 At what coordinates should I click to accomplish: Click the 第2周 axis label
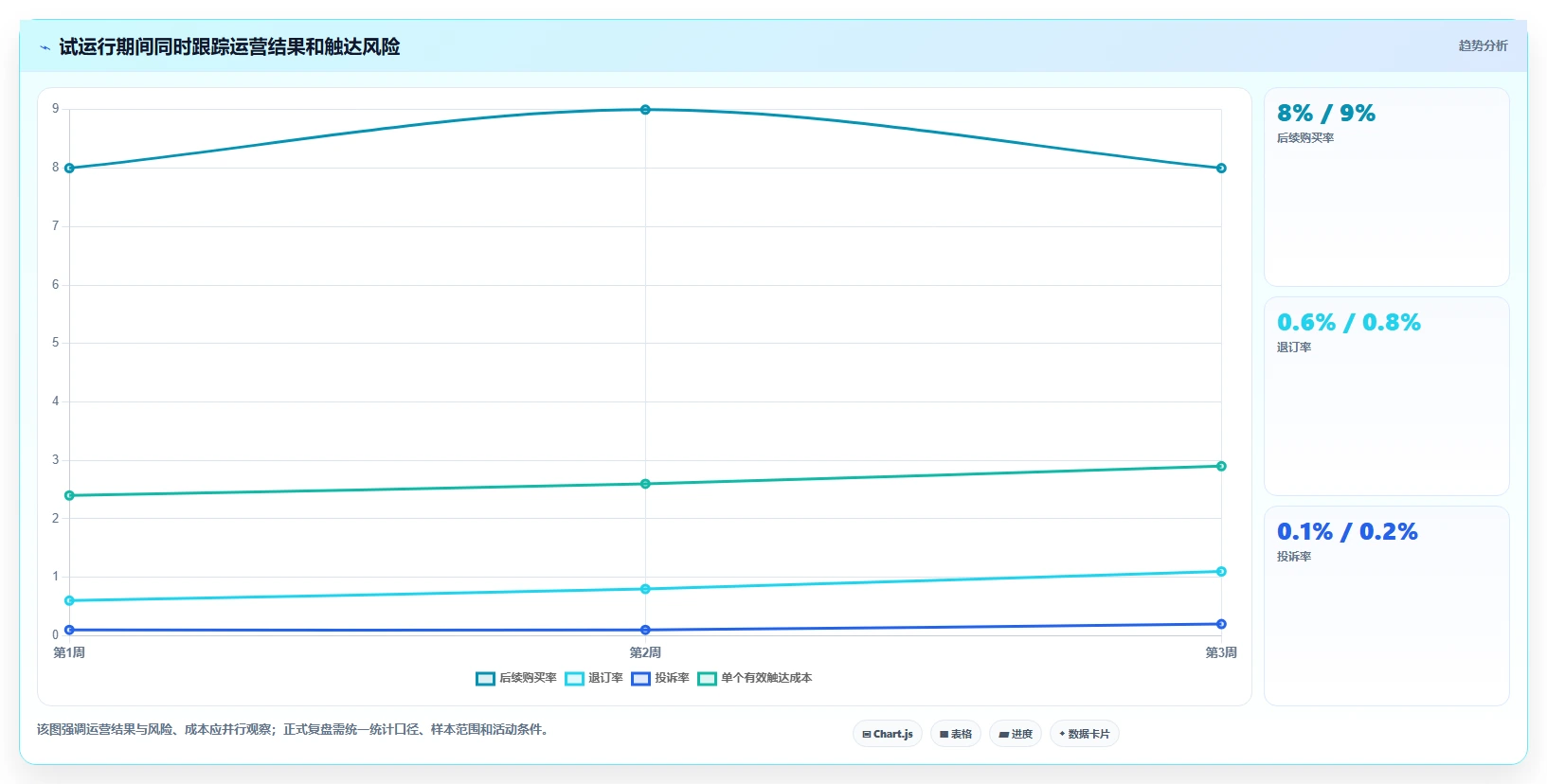coord(645,652)
